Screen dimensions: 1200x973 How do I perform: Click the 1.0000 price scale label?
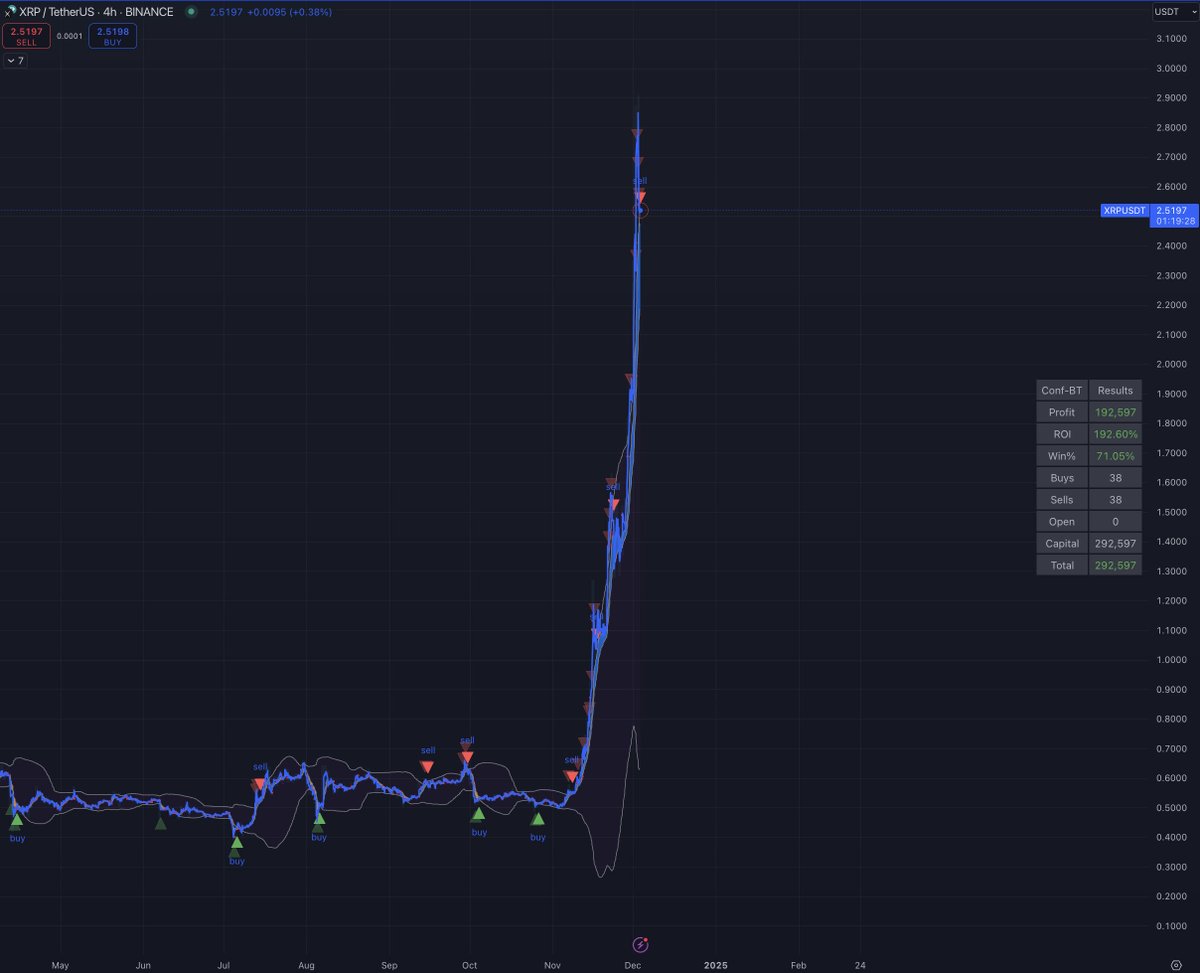tap(1171, 660)
